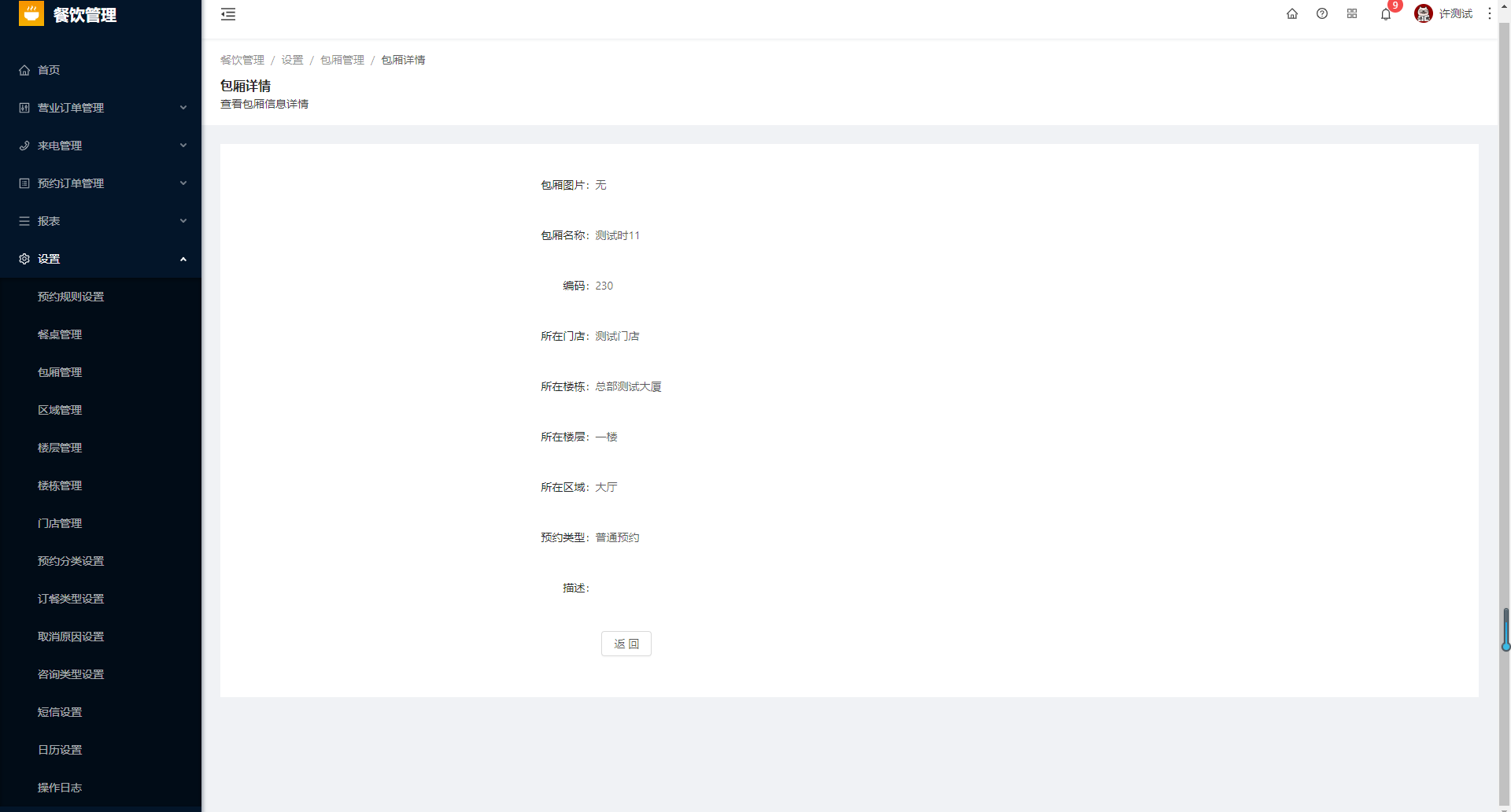Click the 包厢详情 page heading
This screenshot has height=812, width=1511.
[x=246, y=86]
